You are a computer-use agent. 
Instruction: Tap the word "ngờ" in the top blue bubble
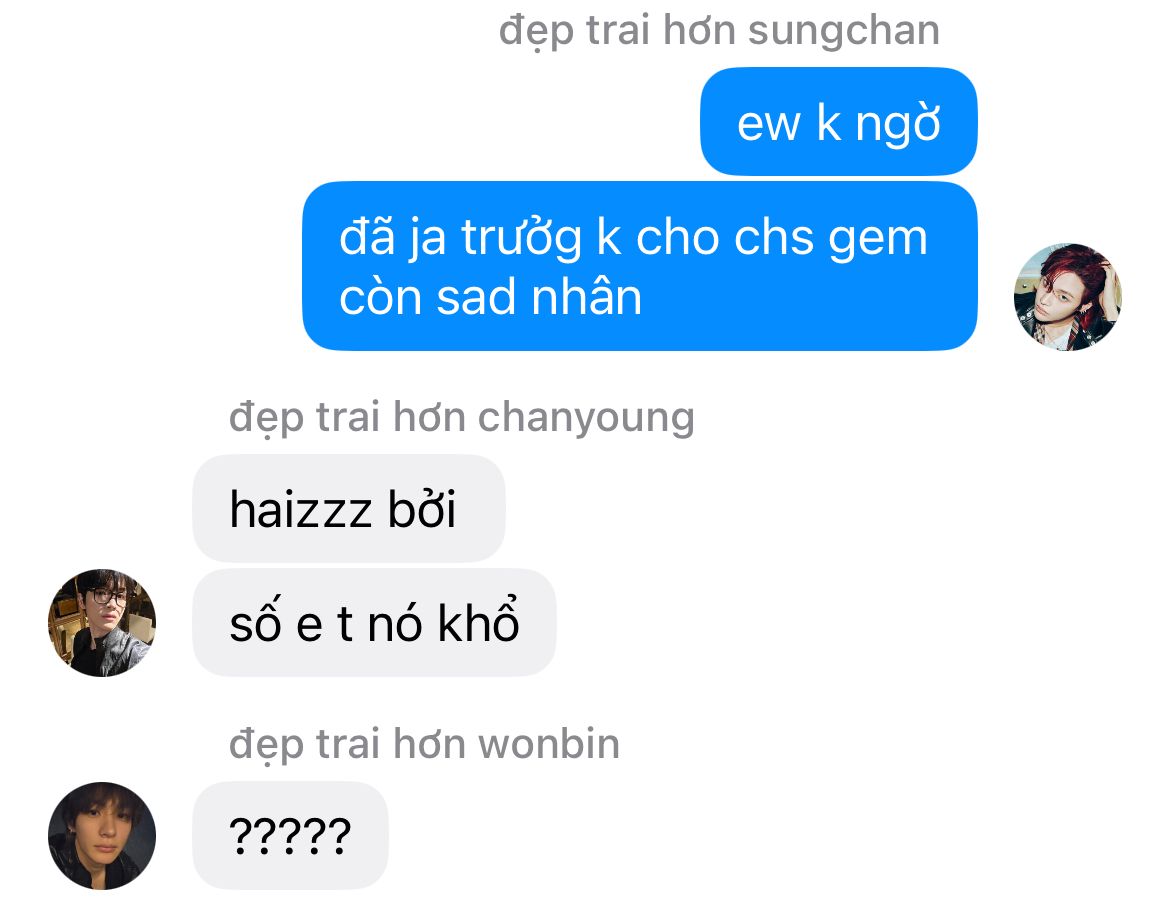898,124
